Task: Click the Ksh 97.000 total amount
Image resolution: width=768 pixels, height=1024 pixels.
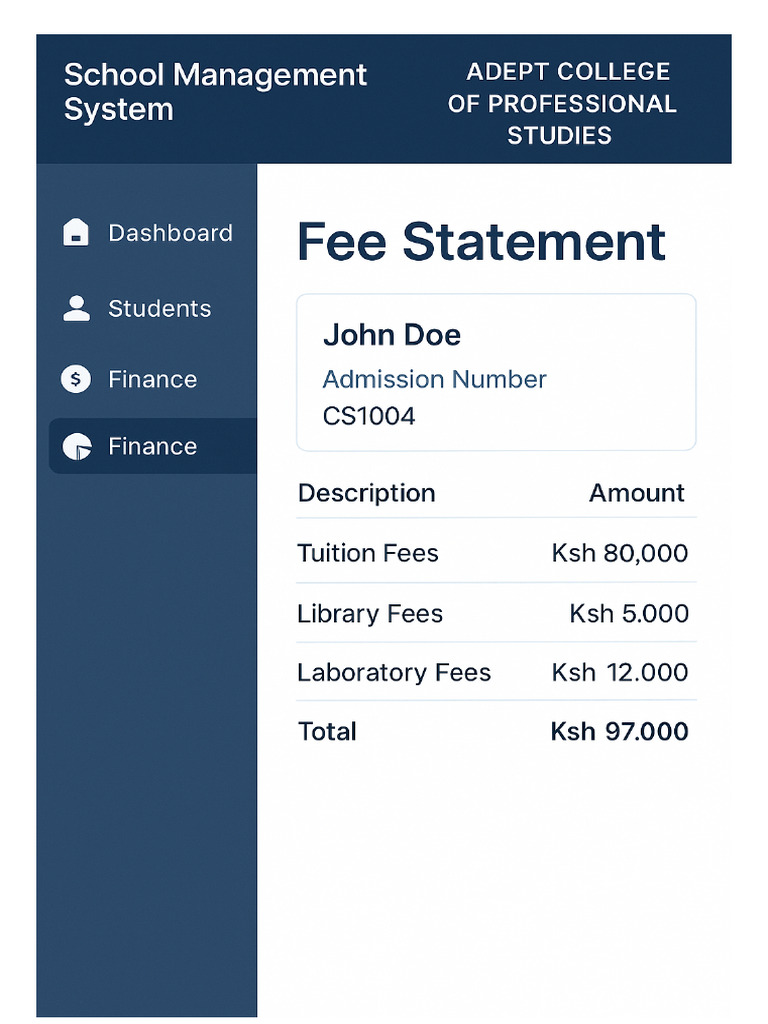Action: point(619,731)
